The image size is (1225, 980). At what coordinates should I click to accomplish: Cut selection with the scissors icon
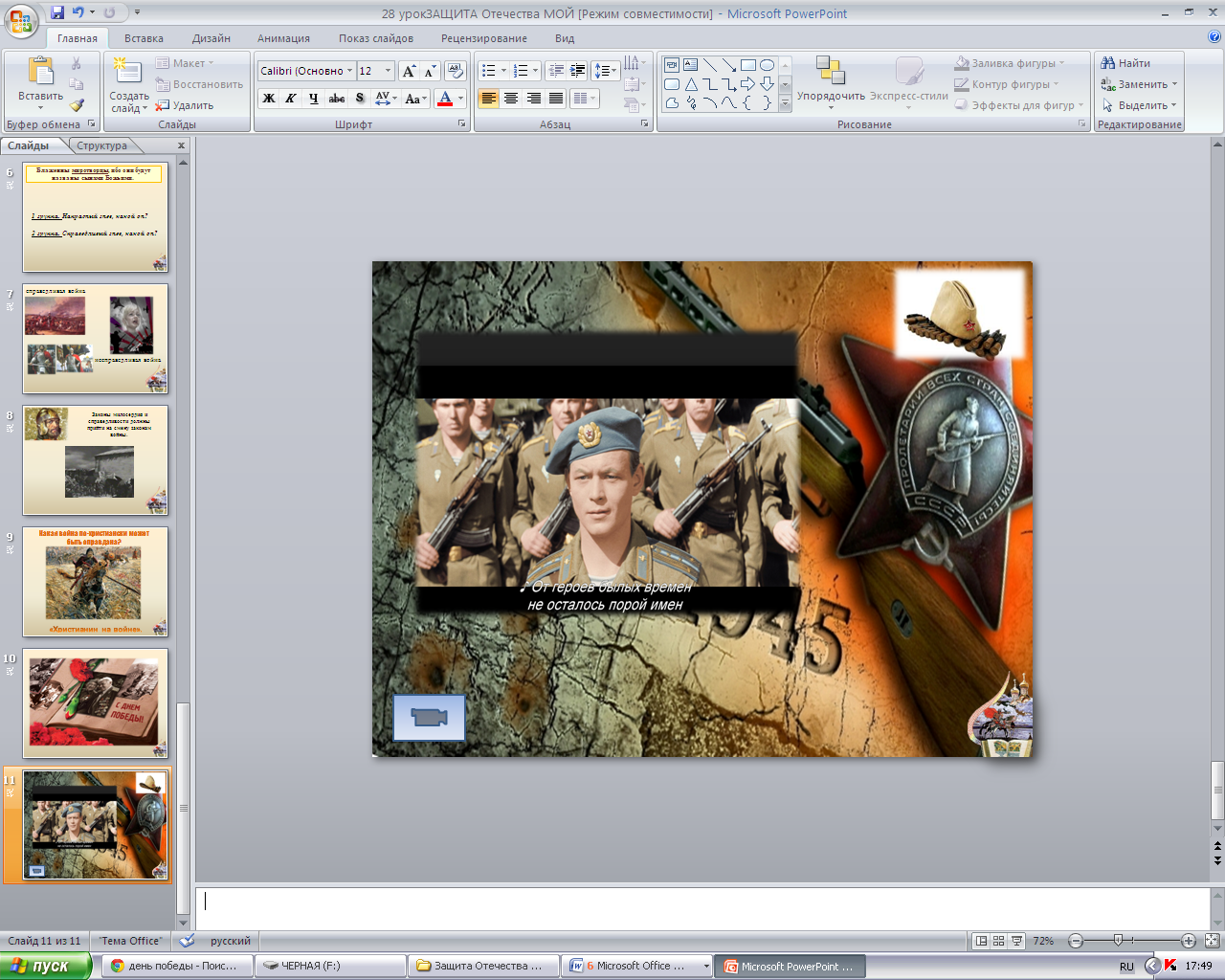77,63
